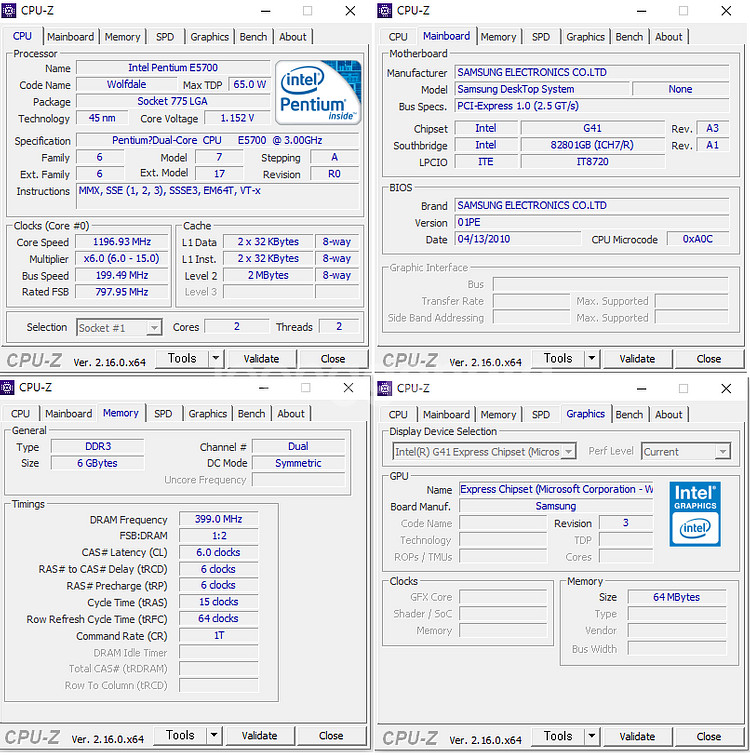The width and height of the screenshot is (750, 755).
Task: Click the 64 clocks row refresh cycle value
Action: pyautogui.click(x=219, y=619)
